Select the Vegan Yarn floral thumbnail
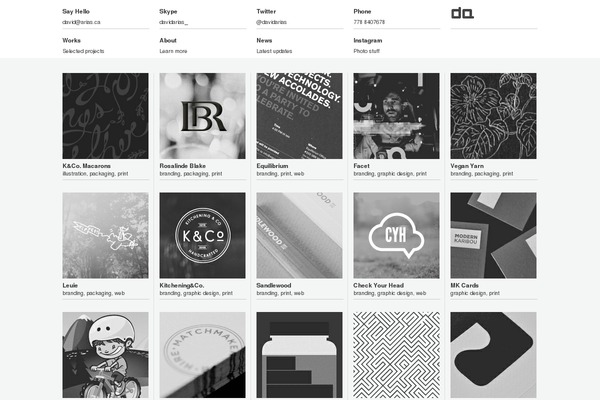The image size is (600, 400). coord(493,116)
